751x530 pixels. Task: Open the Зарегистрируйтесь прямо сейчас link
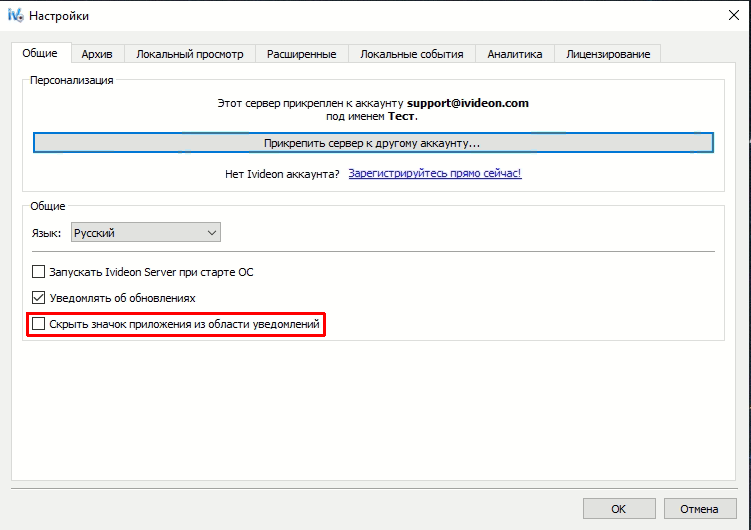[435, 173]
